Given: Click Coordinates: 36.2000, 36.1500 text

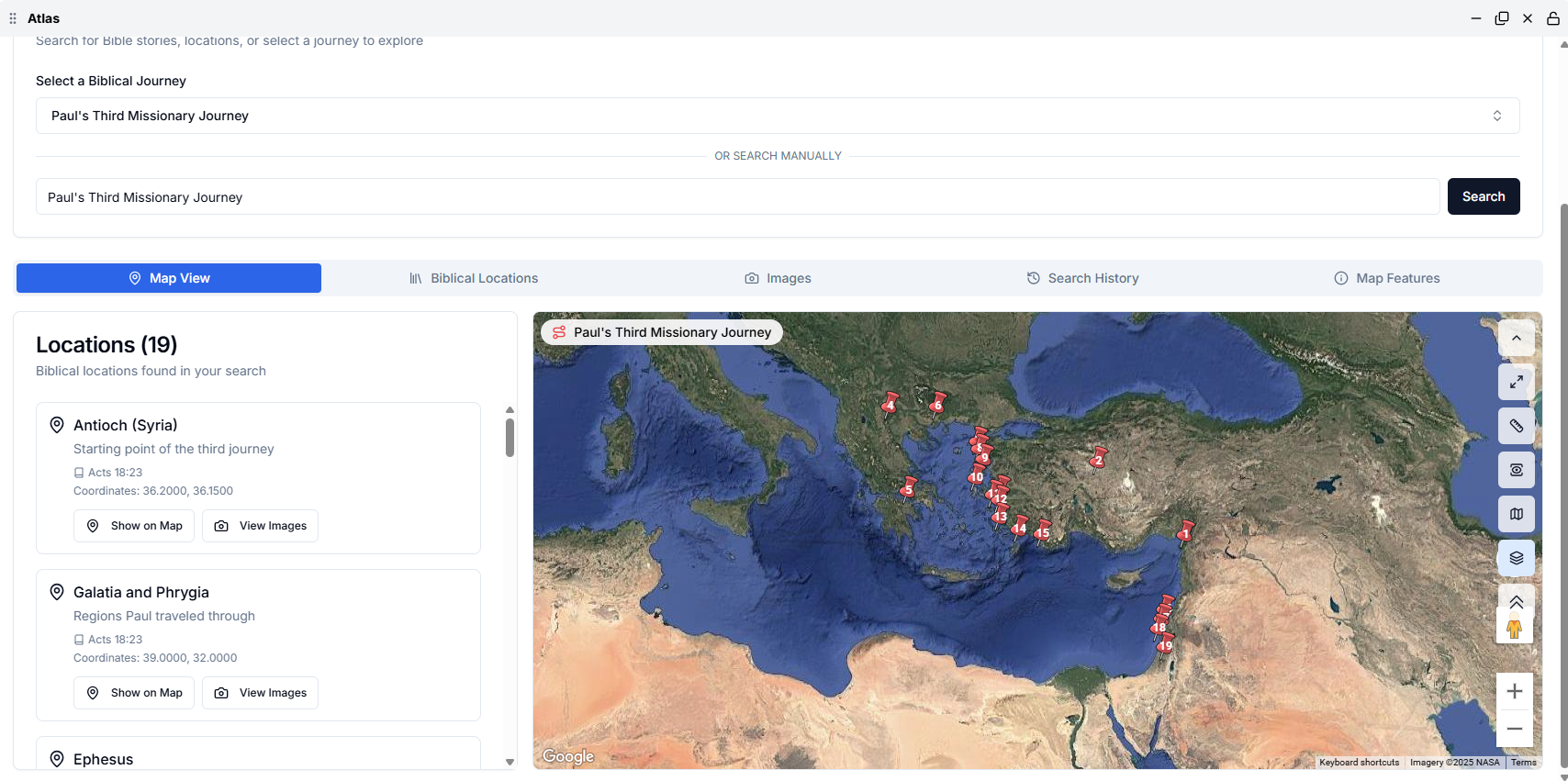Looking at the screenshot, I should 153,491.
